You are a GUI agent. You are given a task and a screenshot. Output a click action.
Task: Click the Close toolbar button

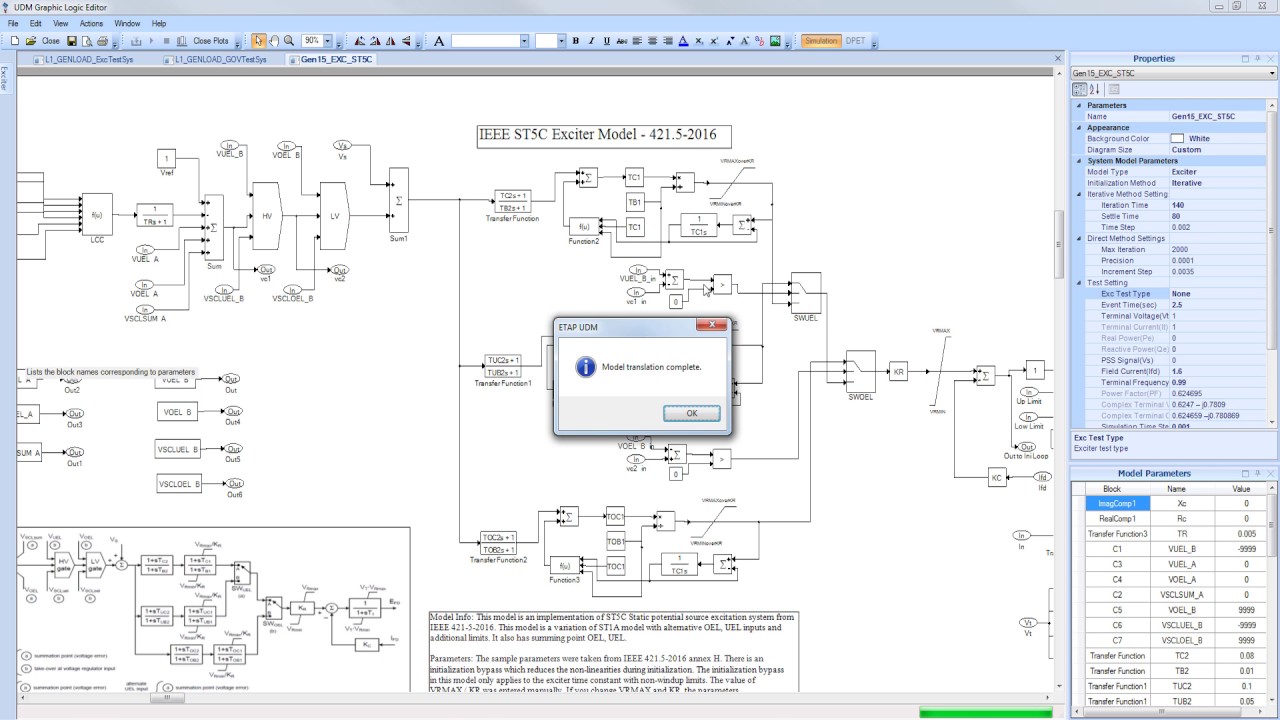tap(51, 41)
